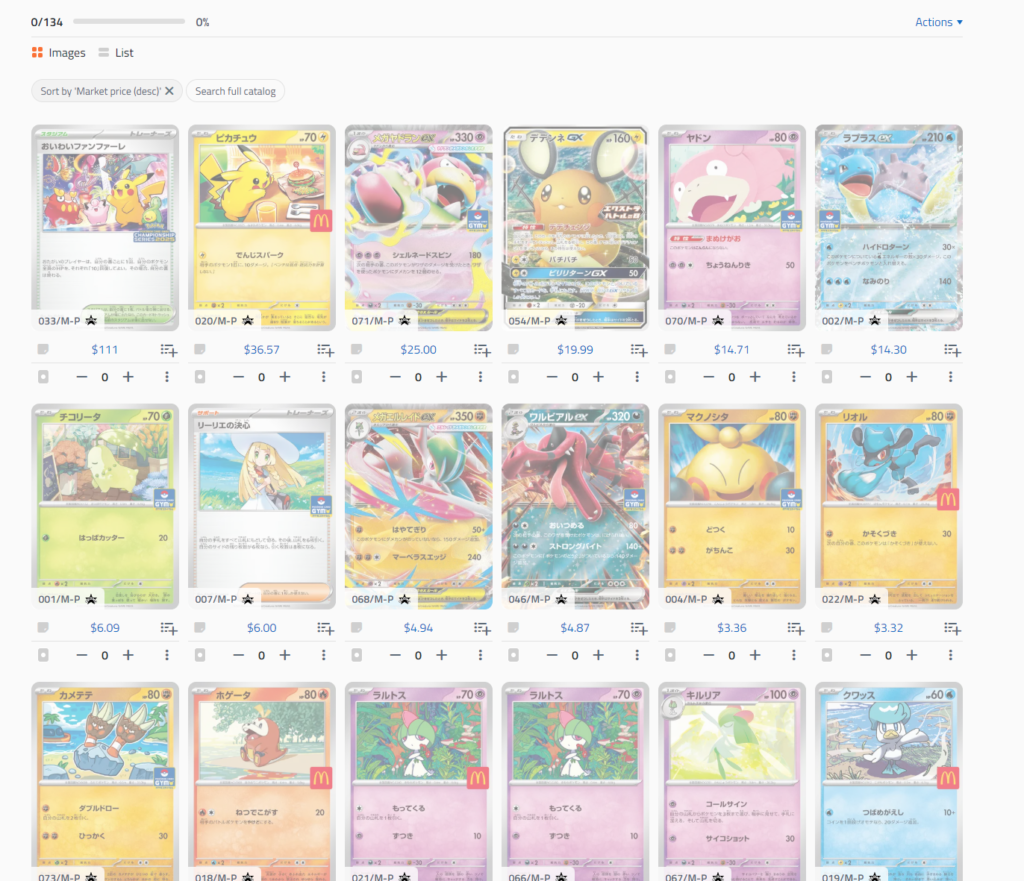
Task: Open note icon beside $6.00 price
Action: coord(200,628)
